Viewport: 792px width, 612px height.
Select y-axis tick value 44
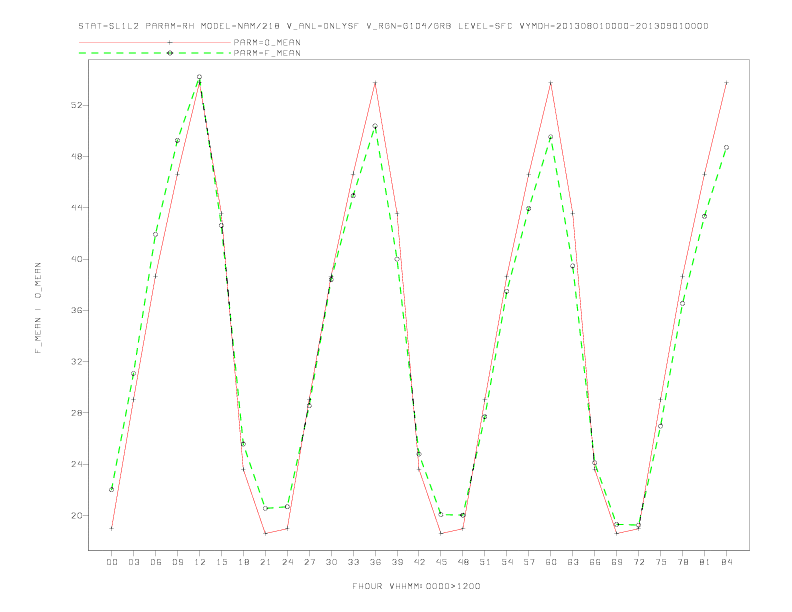(77, 208)
